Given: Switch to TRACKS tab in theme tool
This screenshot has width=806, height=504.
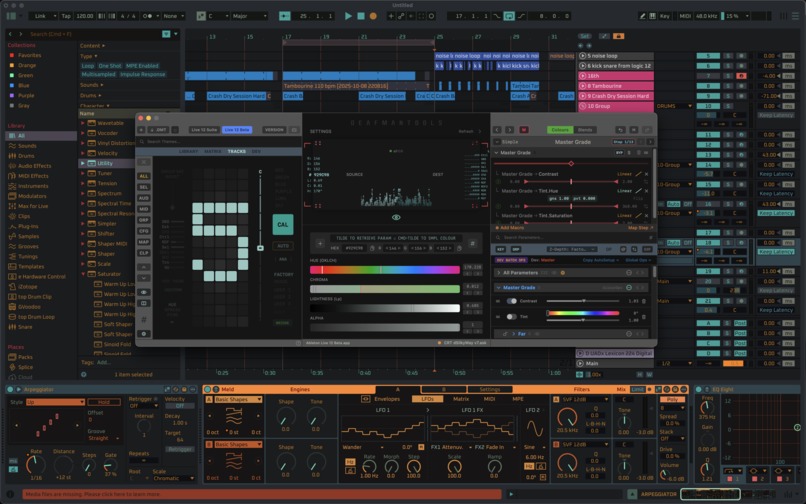Looking at the screenshot, I should tap(236, 151).
